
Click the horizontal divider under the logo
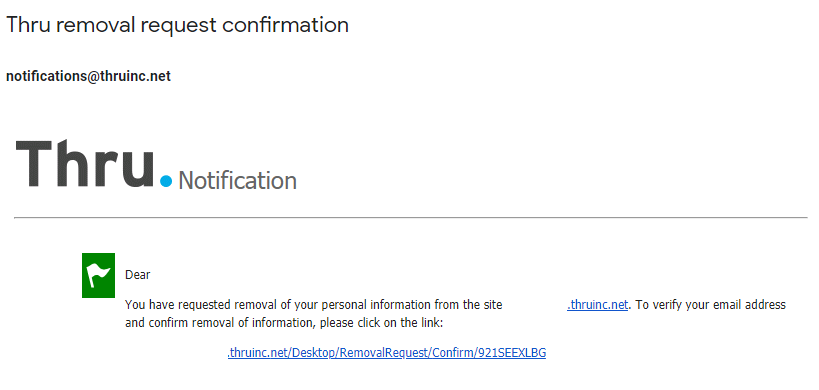click(411, 217)
